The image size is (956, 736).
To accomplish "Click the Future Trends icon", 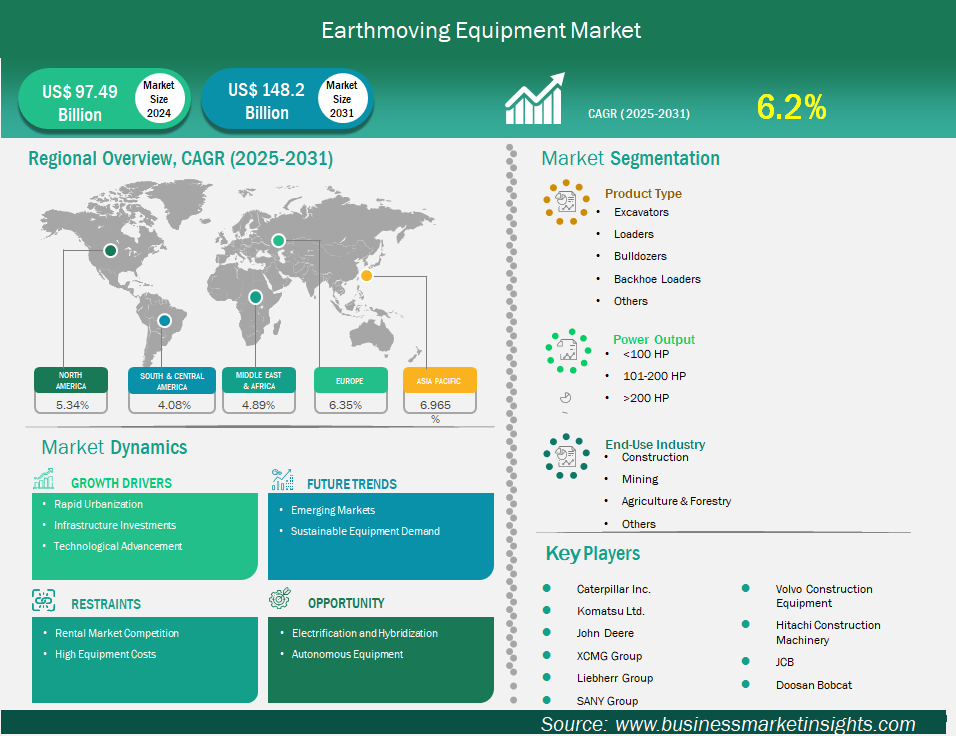I will (282, 481).
